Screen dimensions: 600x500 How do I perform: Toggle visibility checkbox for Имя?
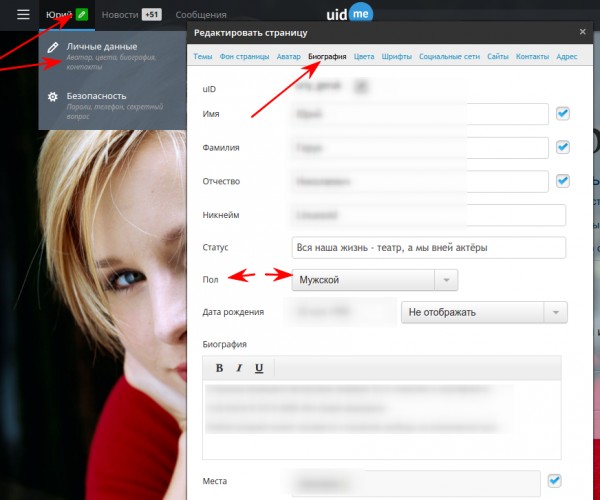click(562, 114)
